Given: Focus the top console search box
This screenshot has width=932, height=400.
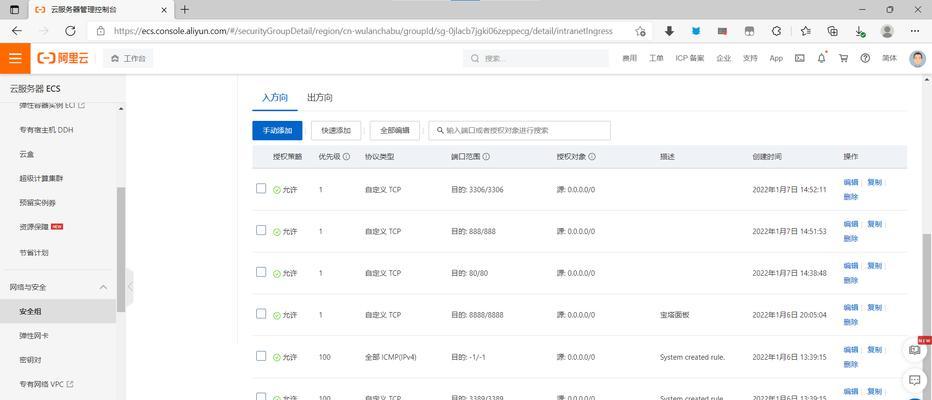Looking at the screenshot, I should click(536, 58).
